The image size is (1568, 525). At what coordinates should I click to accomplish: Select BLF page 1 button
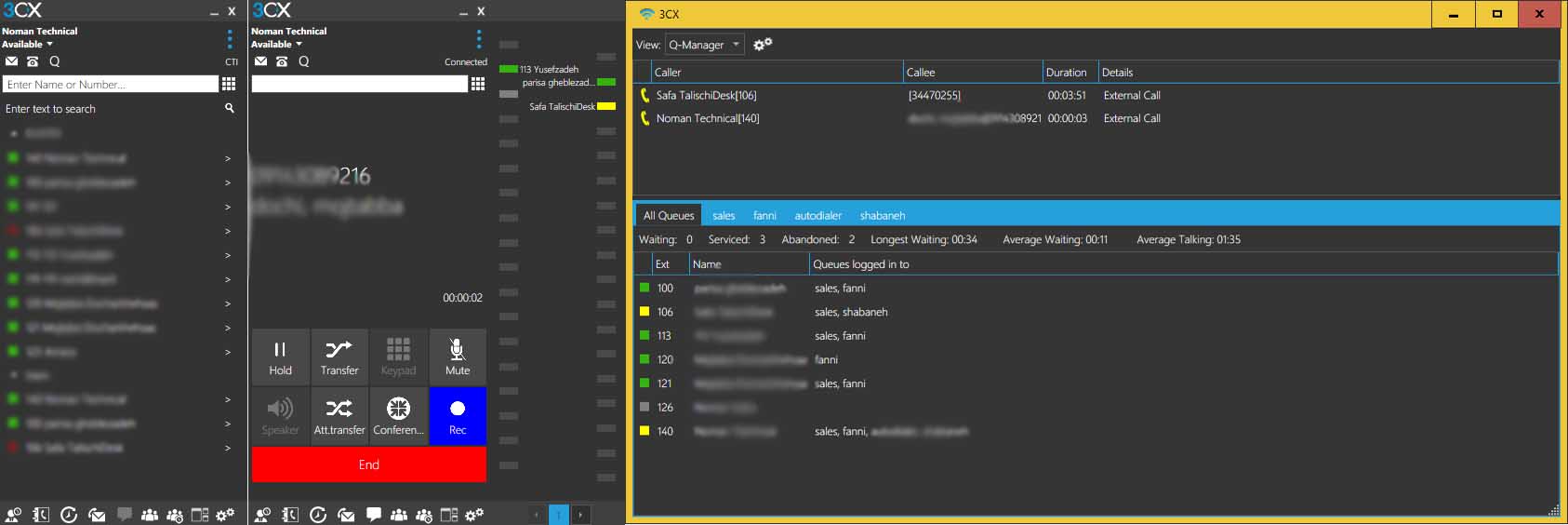[x=559, y=514]
